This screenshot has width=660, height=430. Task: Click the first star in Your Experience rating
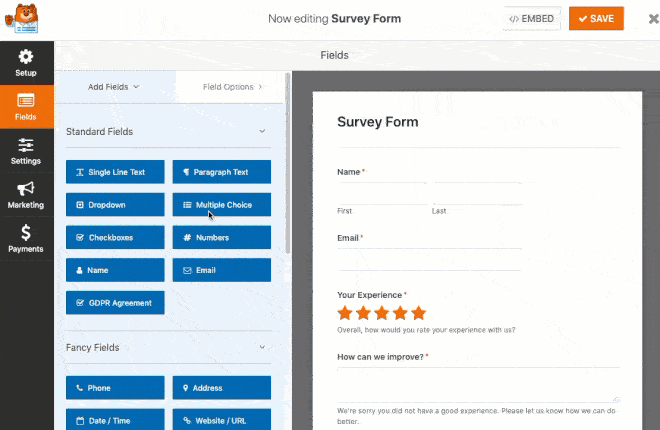pos(346,313)
